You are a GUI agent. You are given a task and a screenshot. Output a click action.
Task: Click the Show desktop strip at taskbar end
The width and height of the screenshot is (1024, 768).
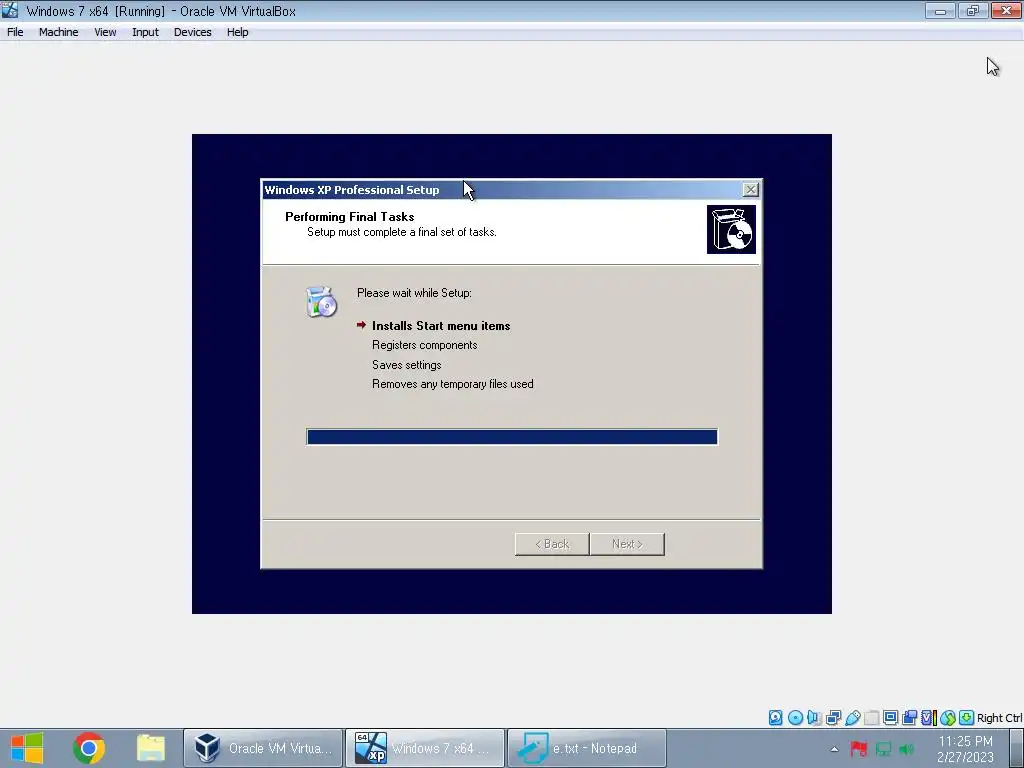pyautogui.click(x=1017, y=748)
